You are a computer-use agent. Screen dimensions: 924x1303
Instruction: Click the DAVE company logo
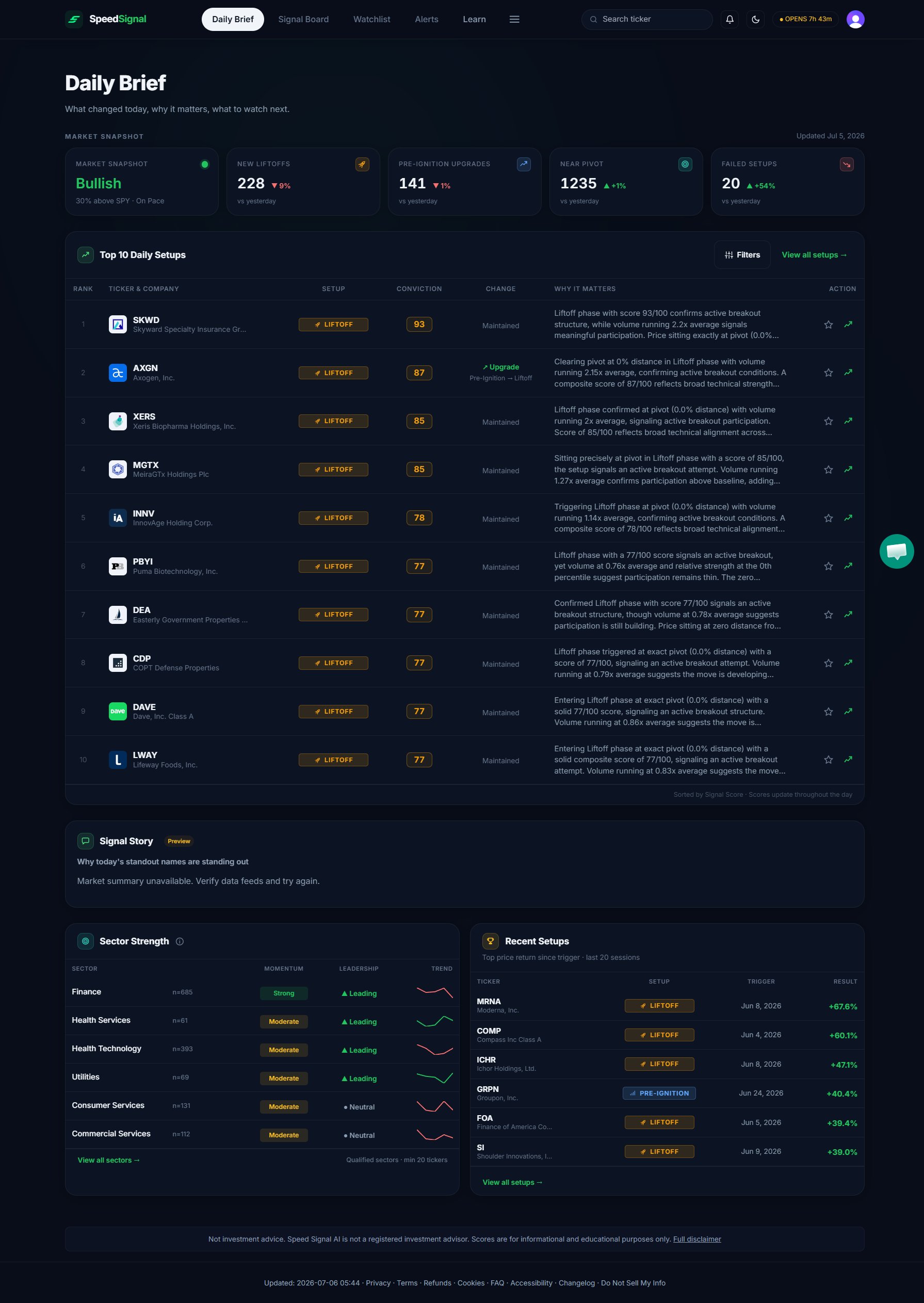pos(118,711)
